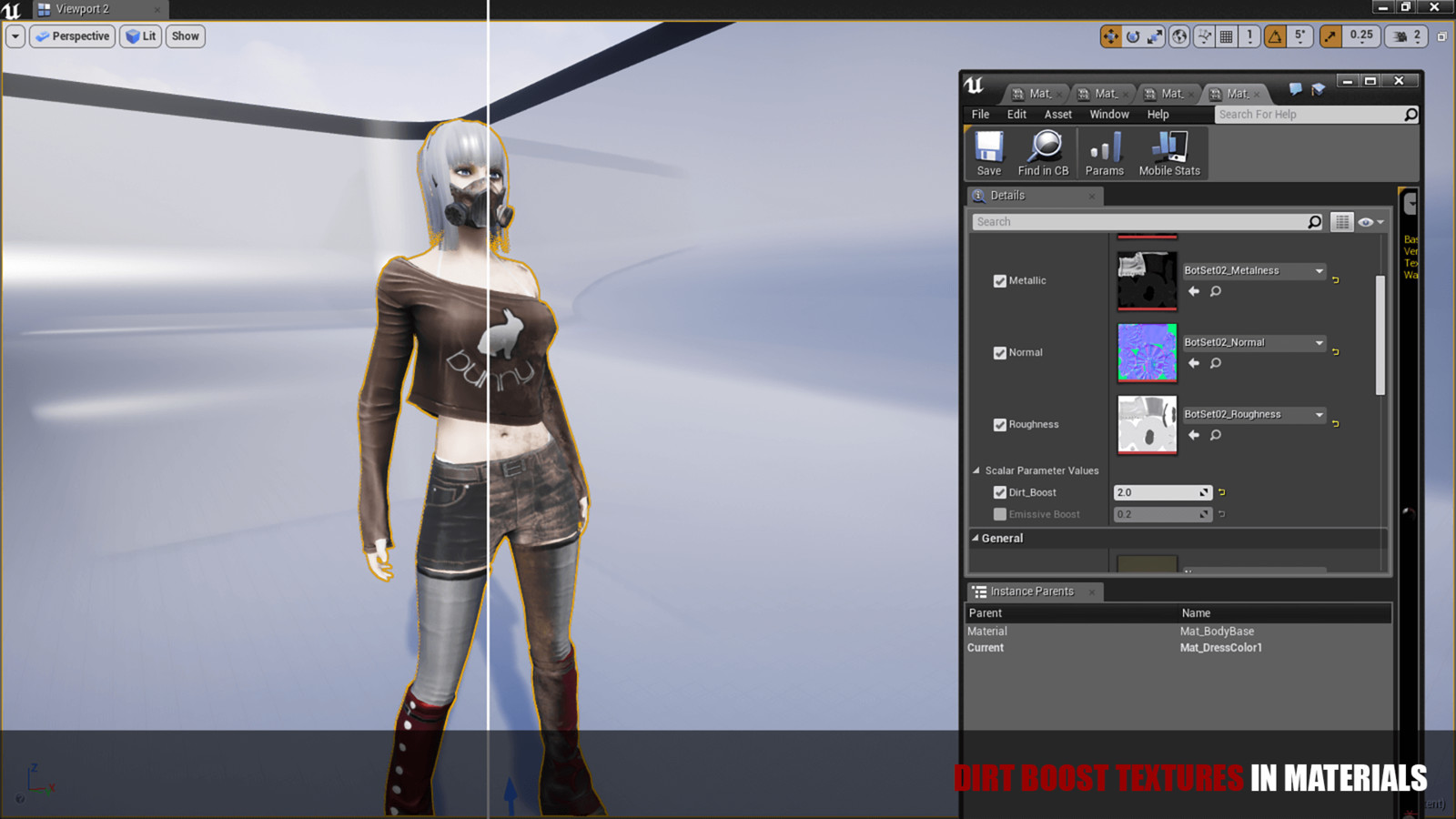
Task: Open scale snap dropdown showing 0.25
Action: [x=1361, y=36]
